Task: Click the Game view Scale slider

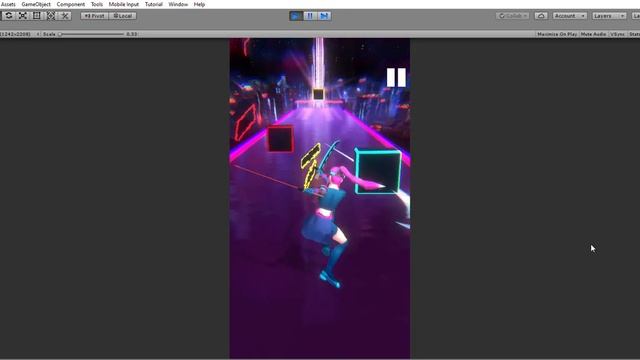Action: (x=91, y=34)
